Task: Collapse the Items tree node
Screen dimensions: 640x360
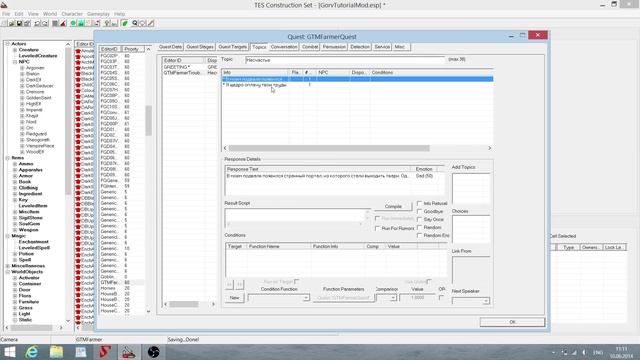Action: [8, 158]
